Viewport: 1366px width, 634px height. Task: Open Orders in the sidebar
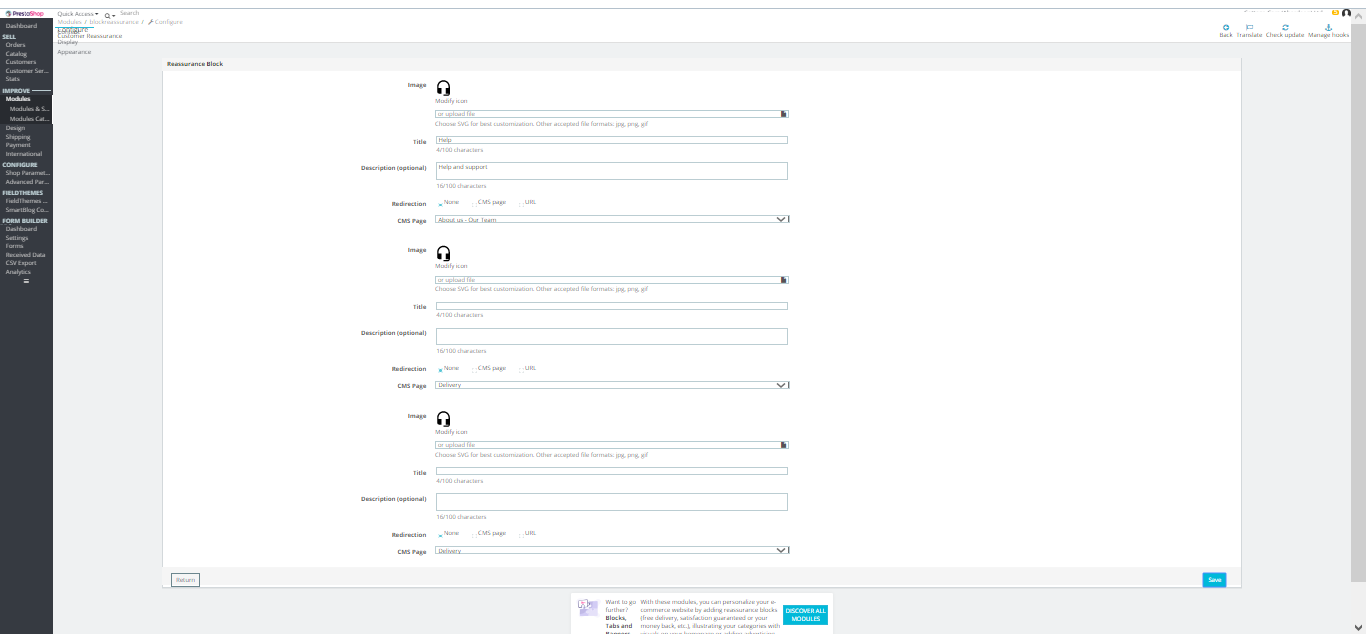(16, 45)
